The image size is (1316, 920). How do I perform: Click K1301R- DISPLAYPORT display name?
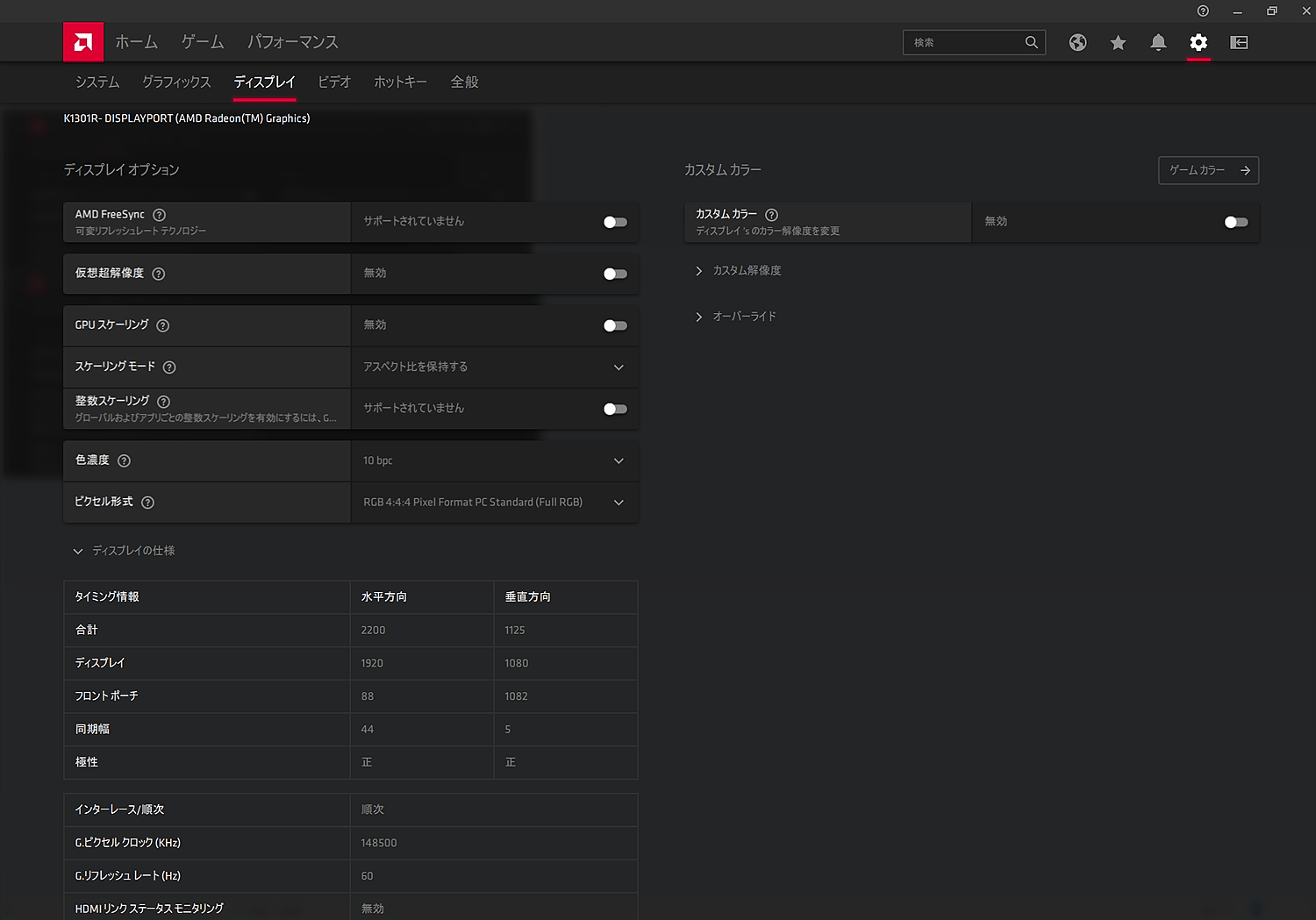pyautogui.click(x=187, y=118)
